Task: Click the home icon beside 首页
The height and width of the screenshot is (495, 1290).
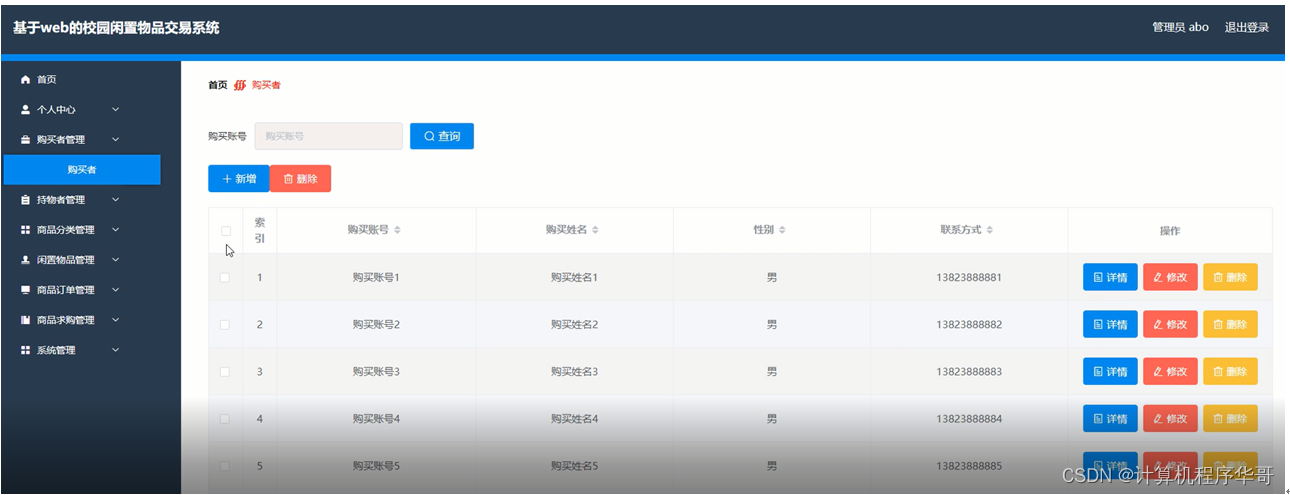Action: pyautogui.click(x=26, y=80)
